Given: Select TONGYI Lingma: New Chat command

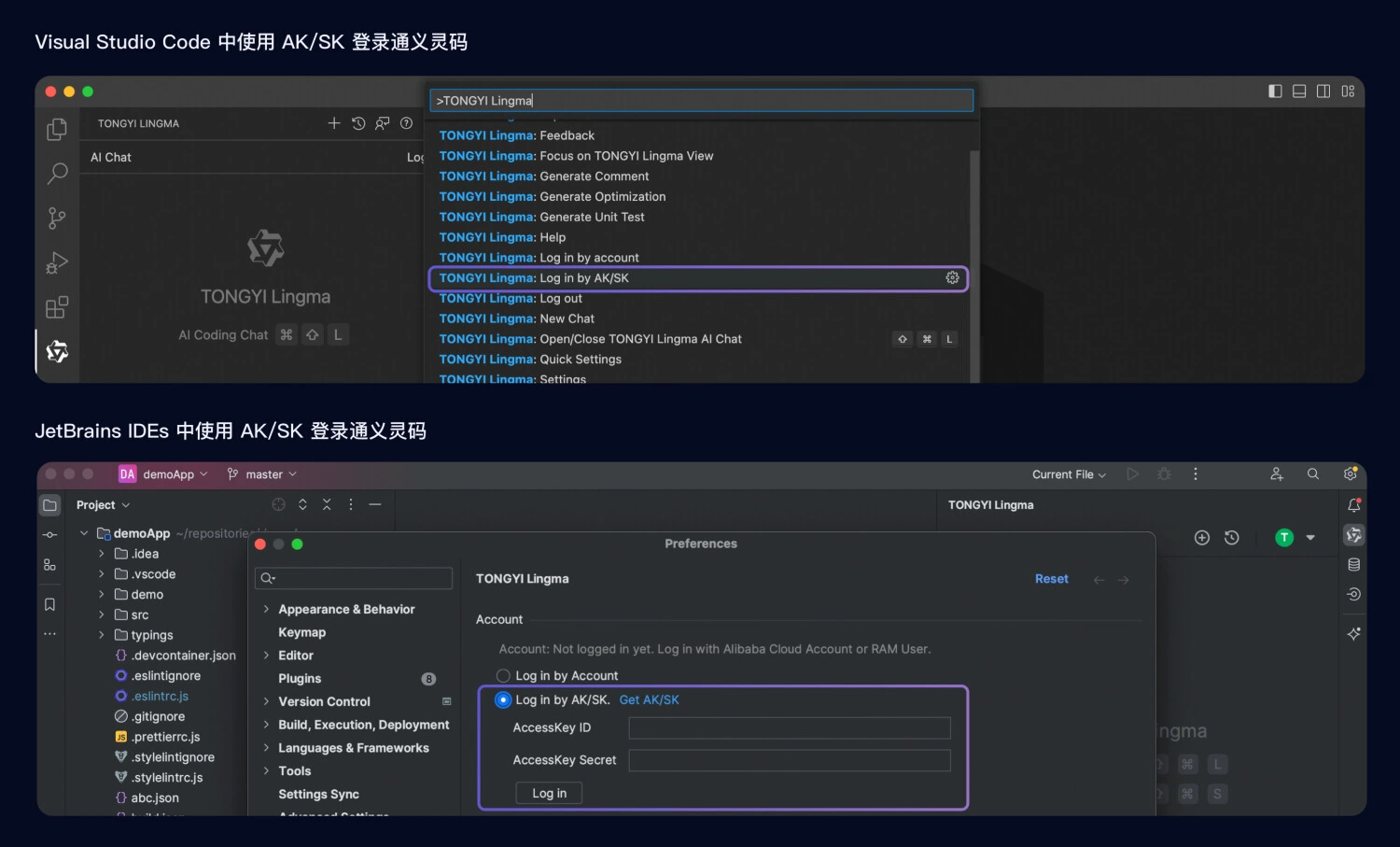Looking at the screenshot, I should [x=698, y=318].
